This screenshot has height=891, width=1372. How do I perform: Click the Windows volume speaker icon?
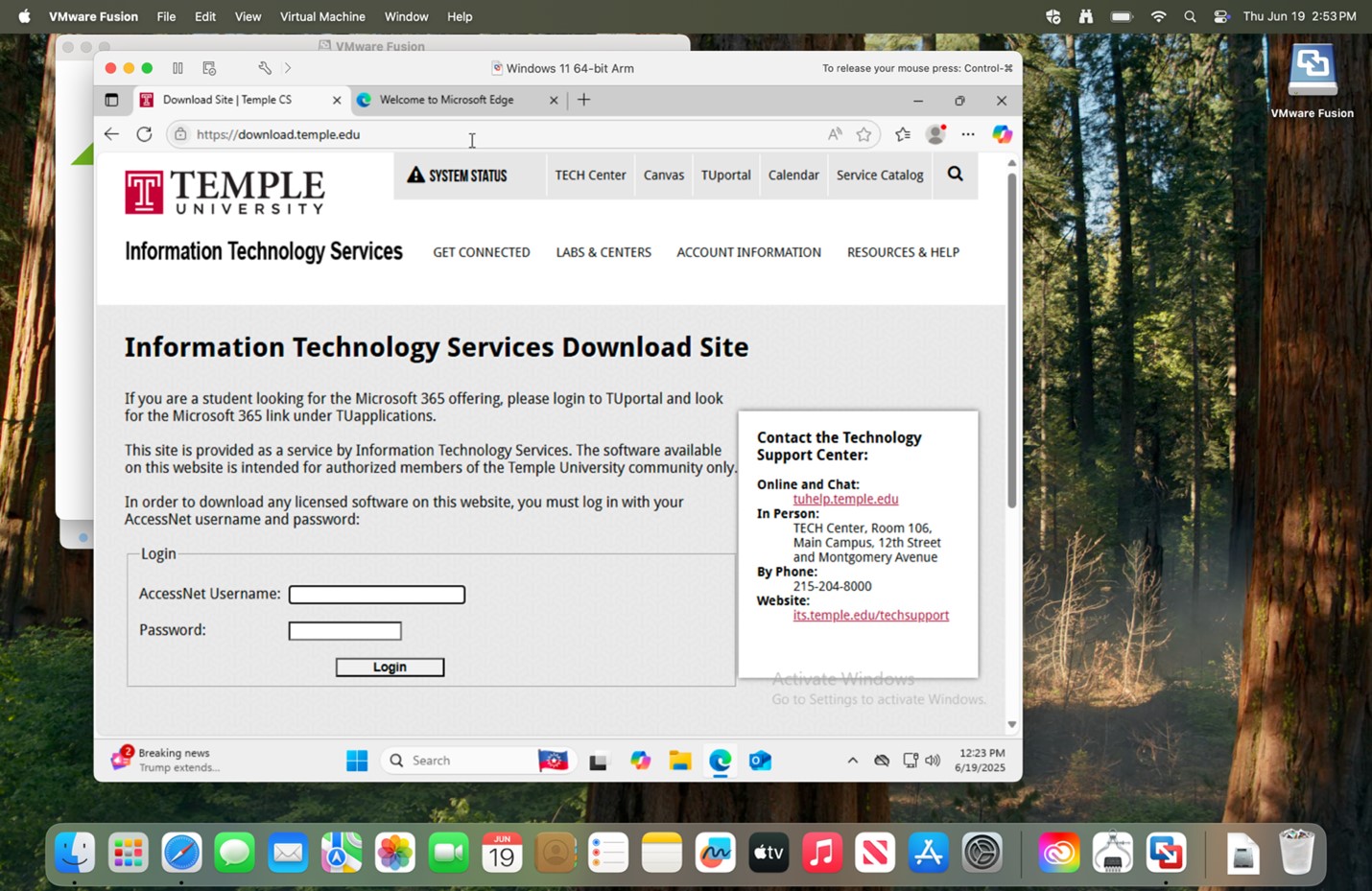pyautogui.click(x=933, y=761)
